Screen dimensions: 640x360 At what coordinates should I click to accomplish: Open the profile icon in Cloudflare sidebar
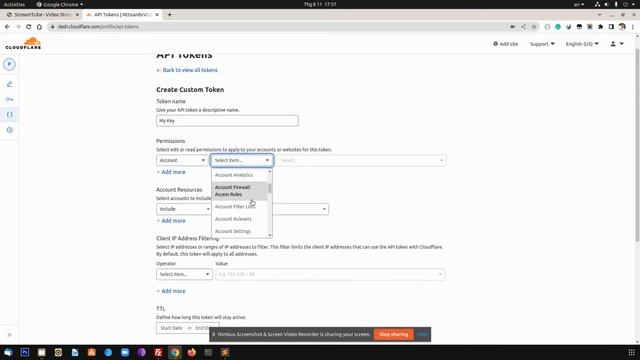pos(9,64)
